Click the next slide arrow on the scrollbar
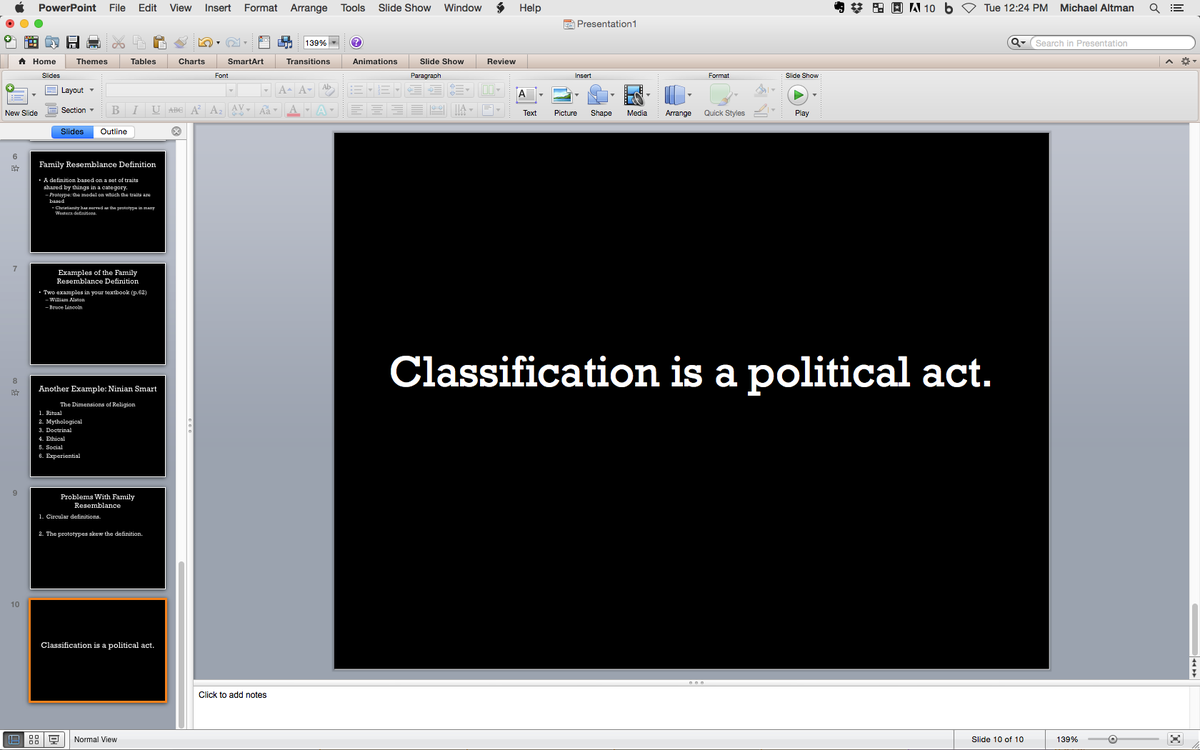 click(x=1195, y=672)
